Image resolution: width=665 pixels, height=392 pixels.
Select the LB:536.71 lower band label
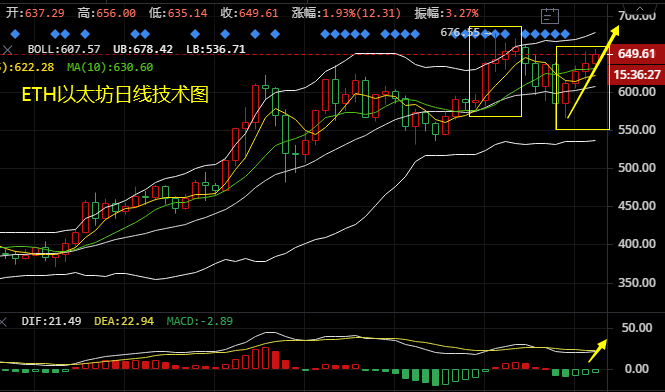tap(215, 49)
